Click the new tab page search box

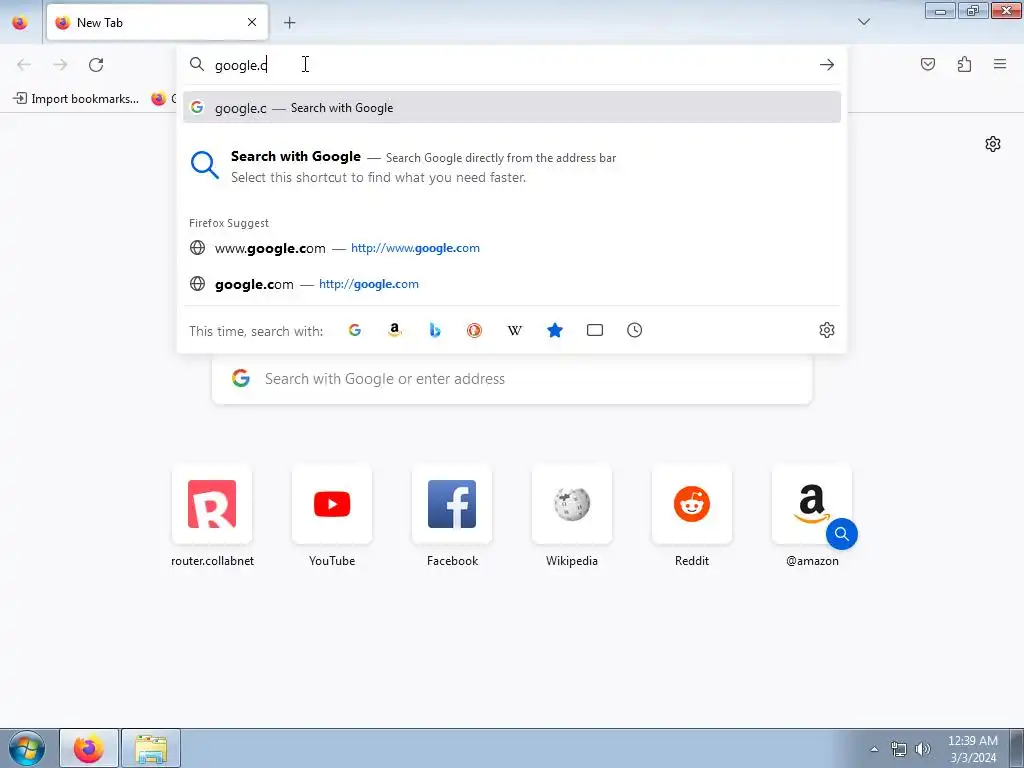[512, 379]
